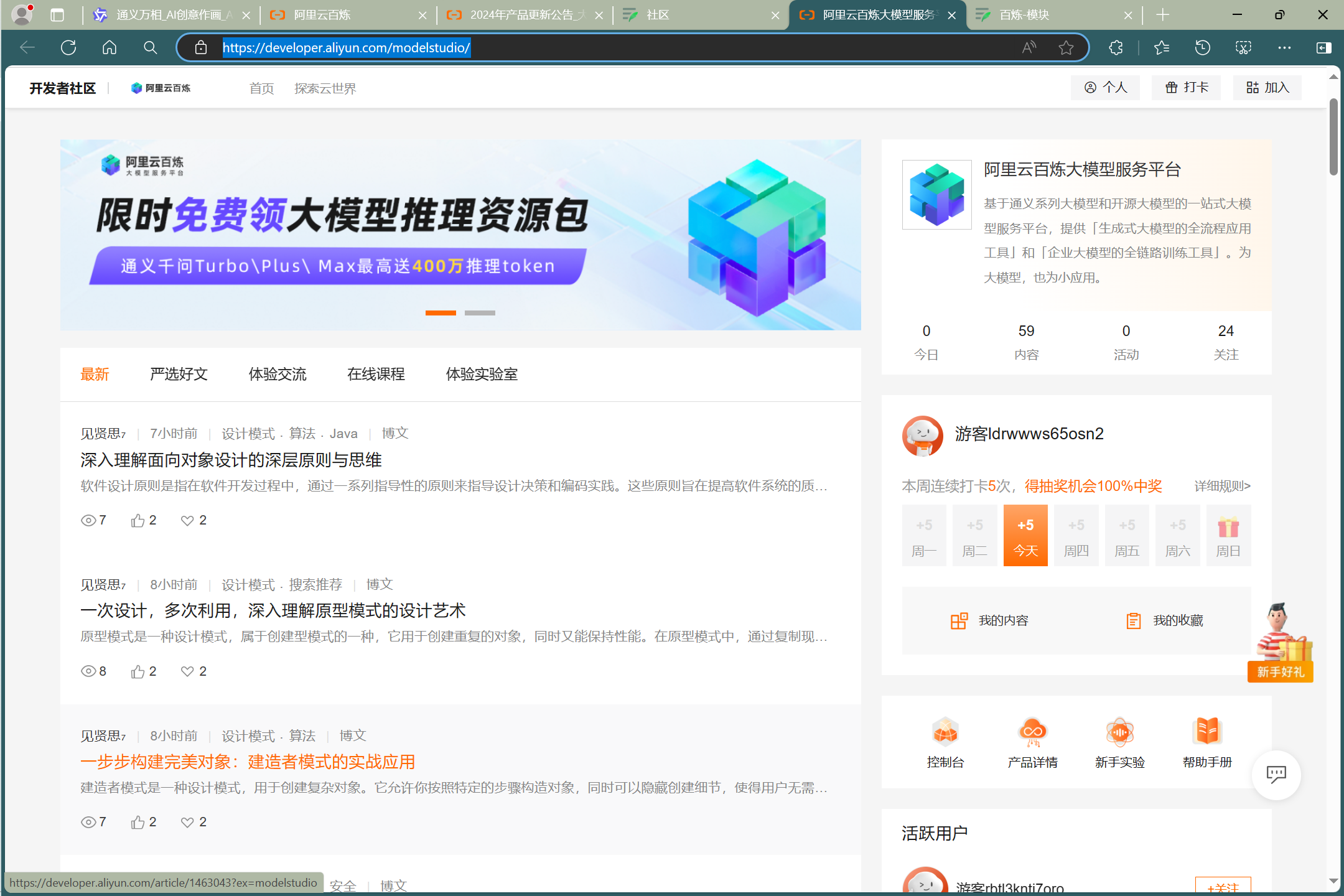Switch to the 2024年产品更新公告 tab
Screen dimensions: 1344x896
[525, 15]
